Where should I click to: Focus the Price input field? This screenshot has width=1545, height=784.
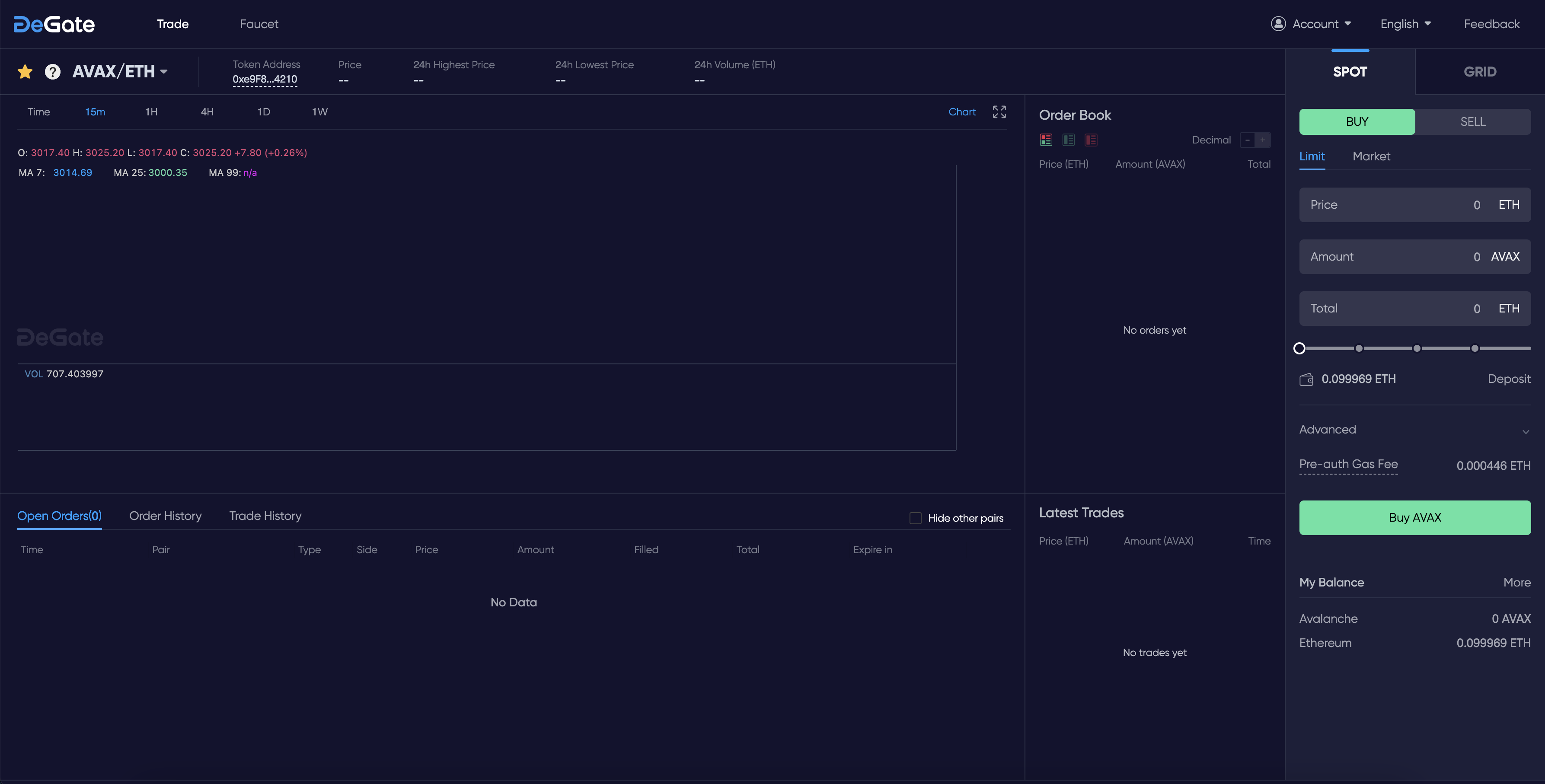click(1414, 205)
